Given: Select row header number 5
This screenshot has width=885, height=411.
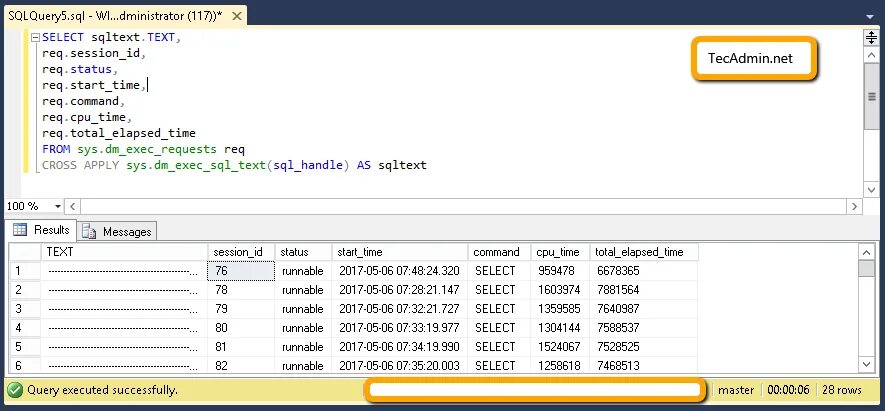Looking at the screenshot, I should [x=25, y=347].
